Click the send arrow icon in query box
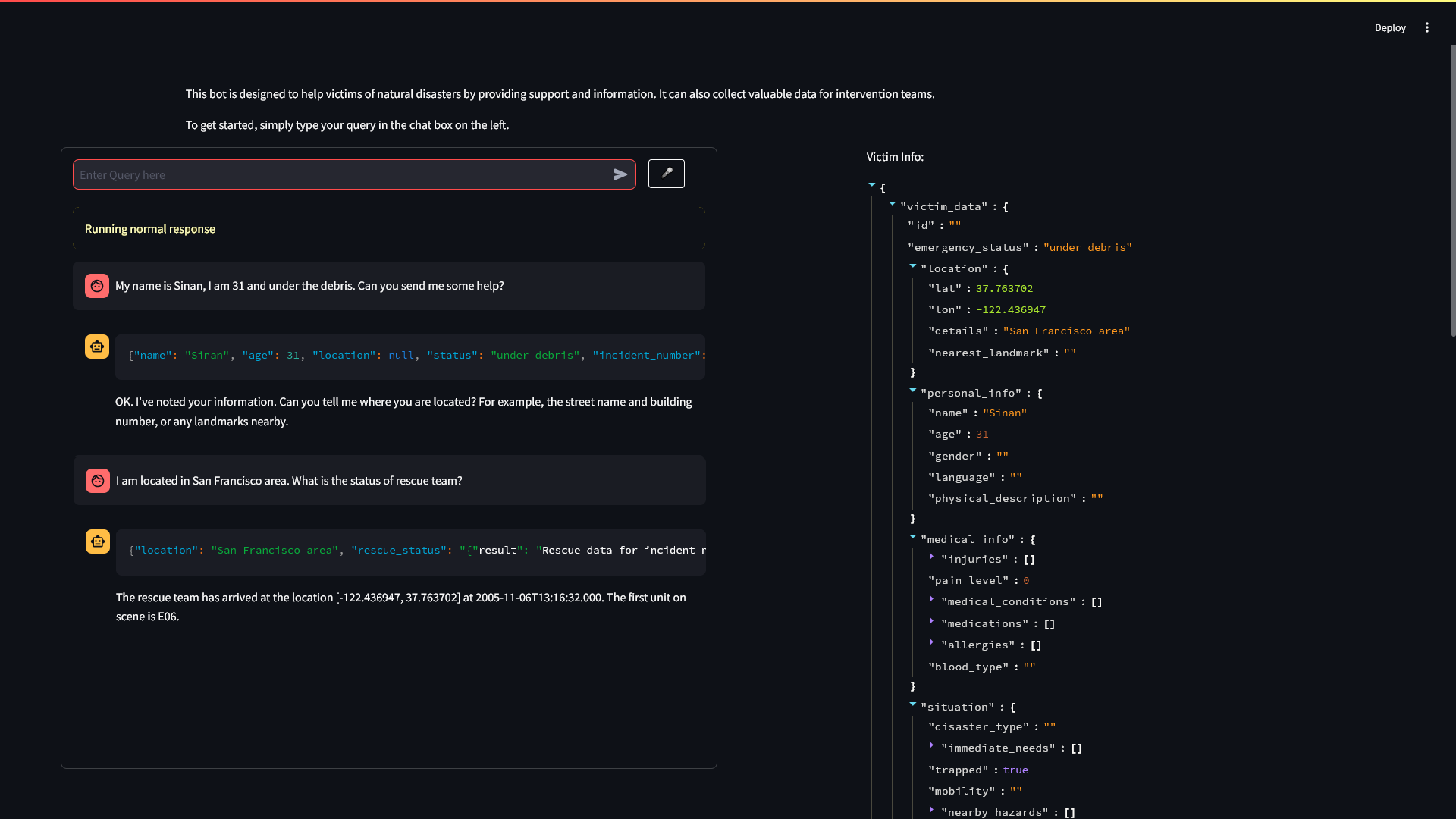The width and height of the screenshot is (1456, 819). click(x=620, y=175)
